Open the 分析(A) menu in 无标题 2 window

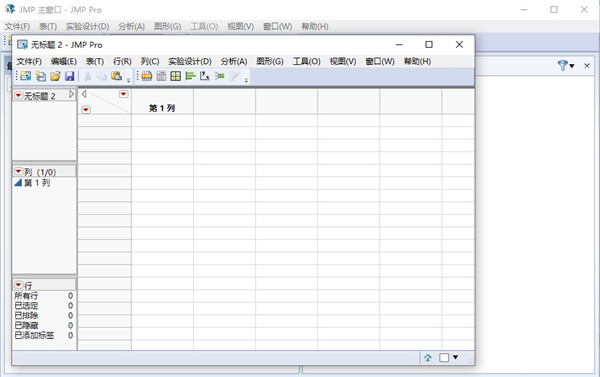click(x=234, y=62)
